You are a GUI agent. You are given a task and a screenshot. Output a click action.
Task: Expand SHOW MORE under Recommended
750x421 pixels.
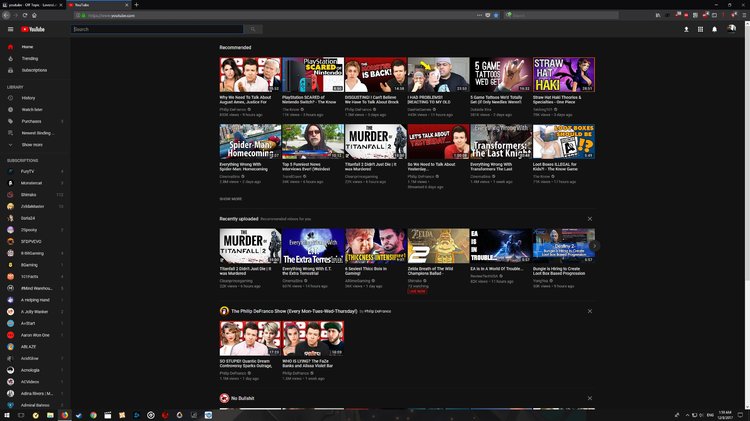(231, 199)
